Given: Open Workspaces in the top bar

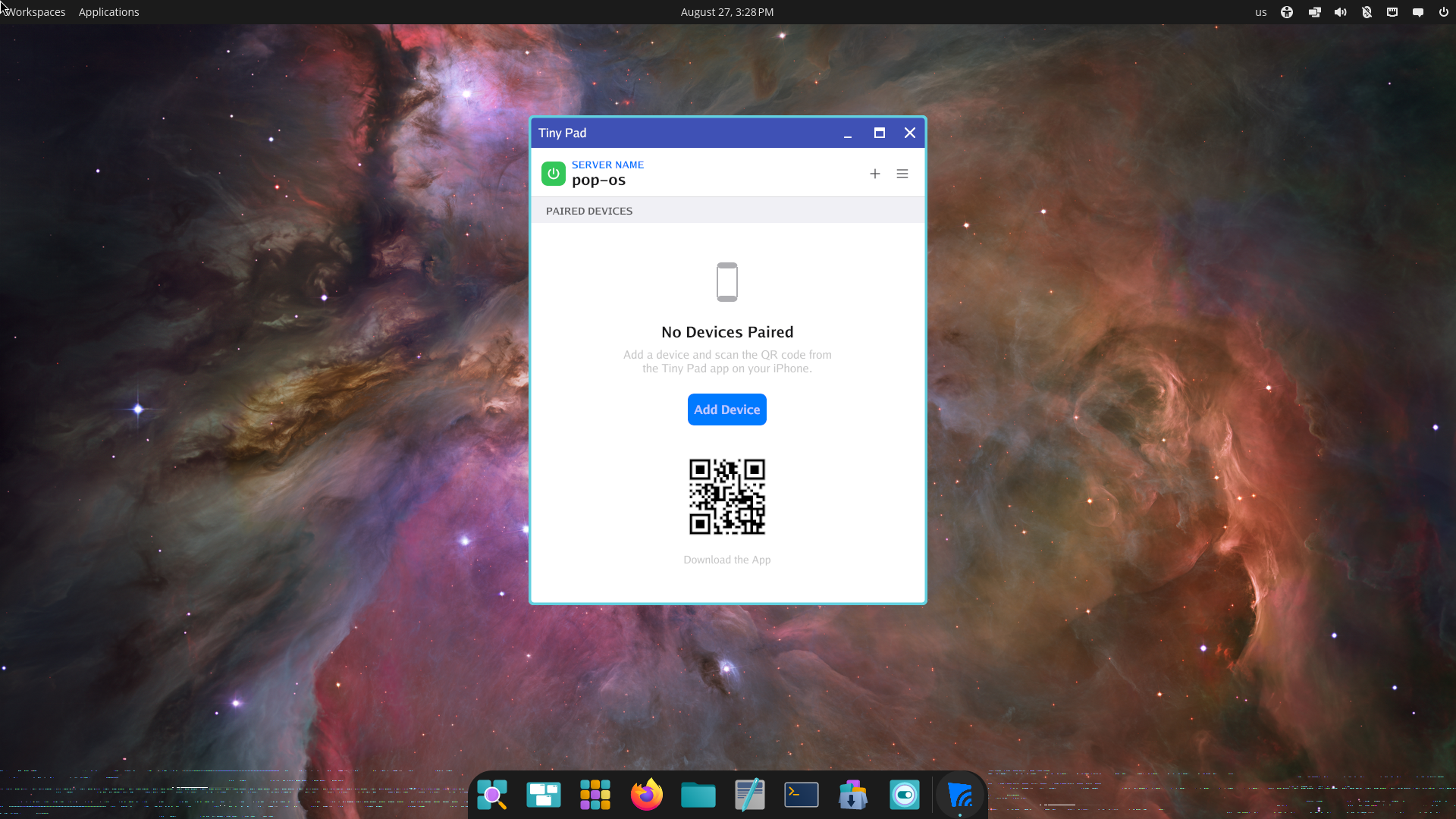Looking at the screenshot, I should 35,12.
